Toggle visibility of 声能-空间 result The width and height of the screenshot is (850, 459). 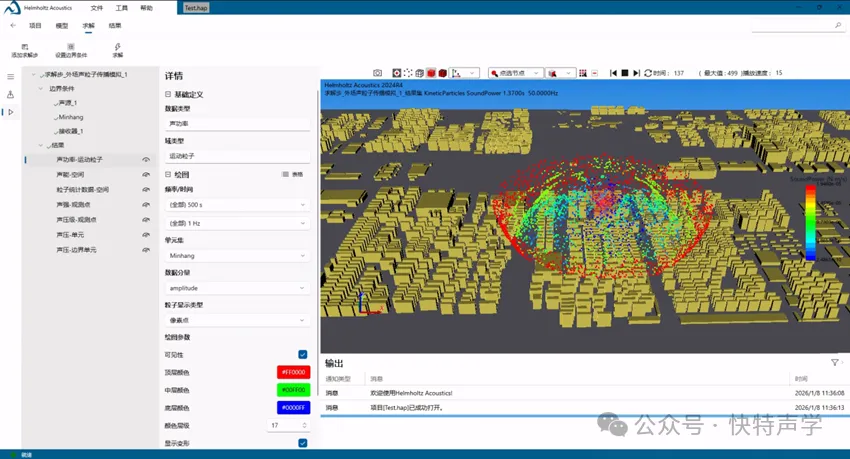click(146, 174)
